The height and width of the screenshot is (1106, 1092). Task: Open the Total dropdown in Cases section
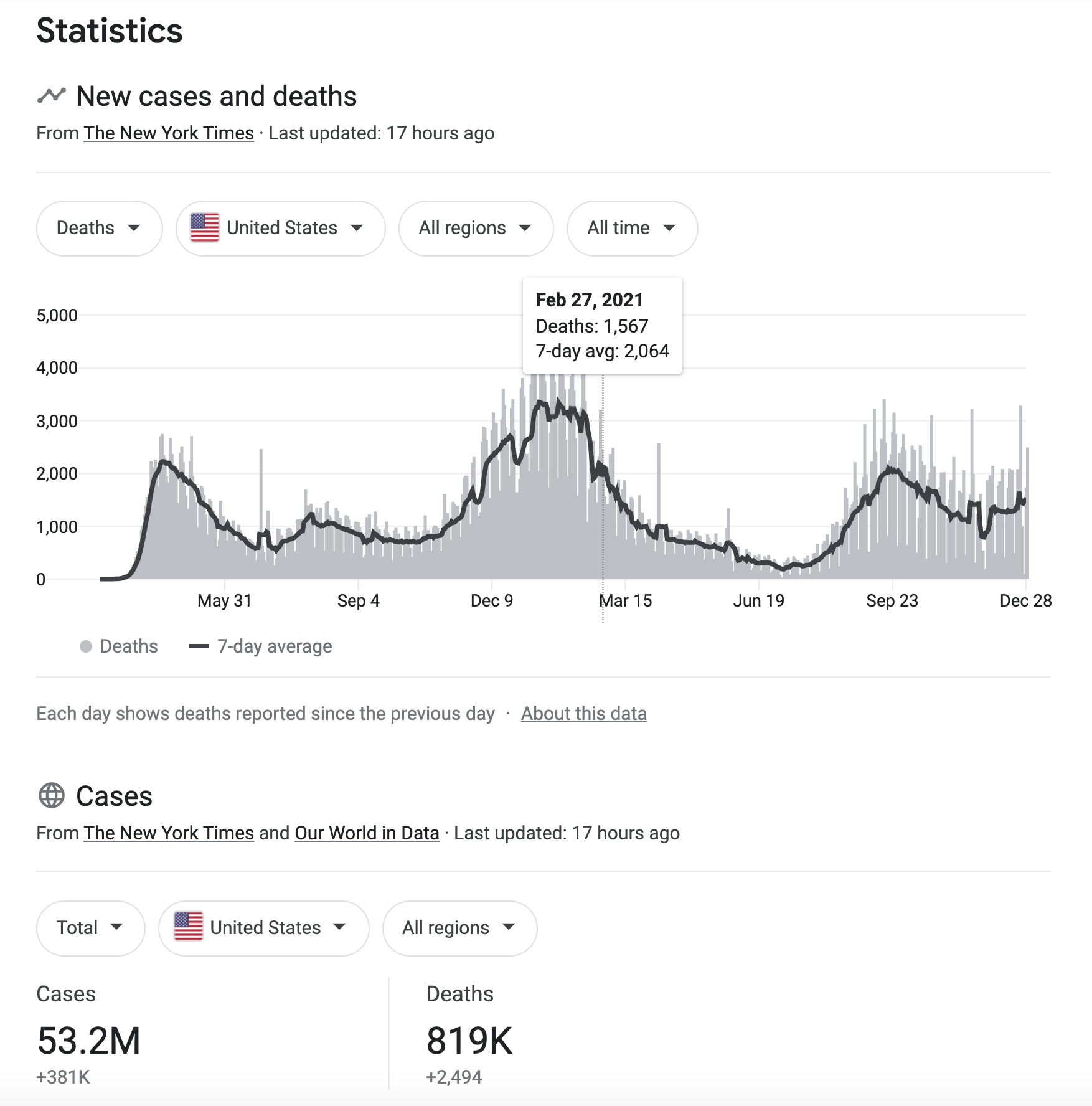pyautogui.click(x=90, y=927)
